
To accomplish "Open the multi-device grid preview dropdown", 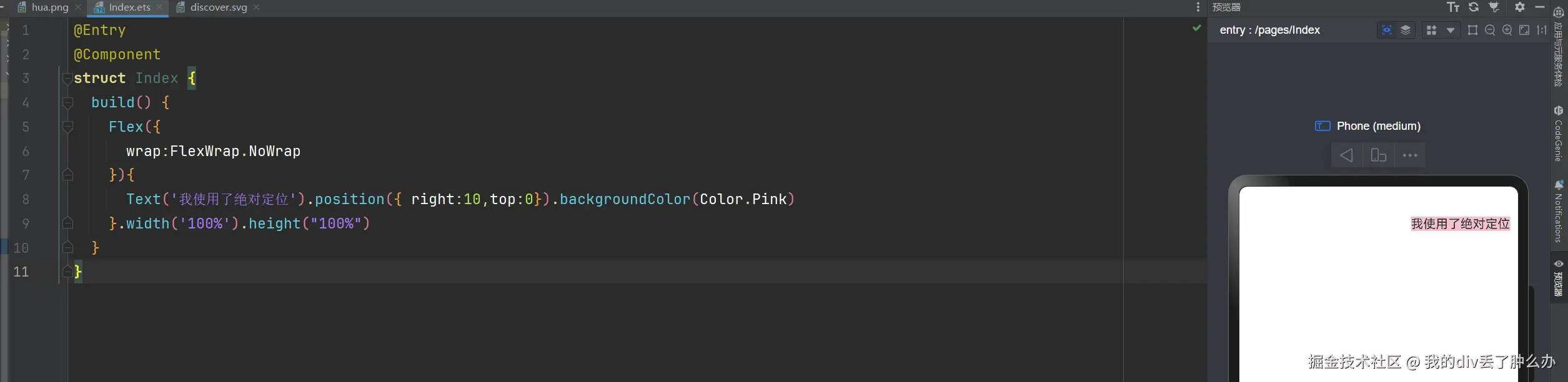I will point(1451,30).
